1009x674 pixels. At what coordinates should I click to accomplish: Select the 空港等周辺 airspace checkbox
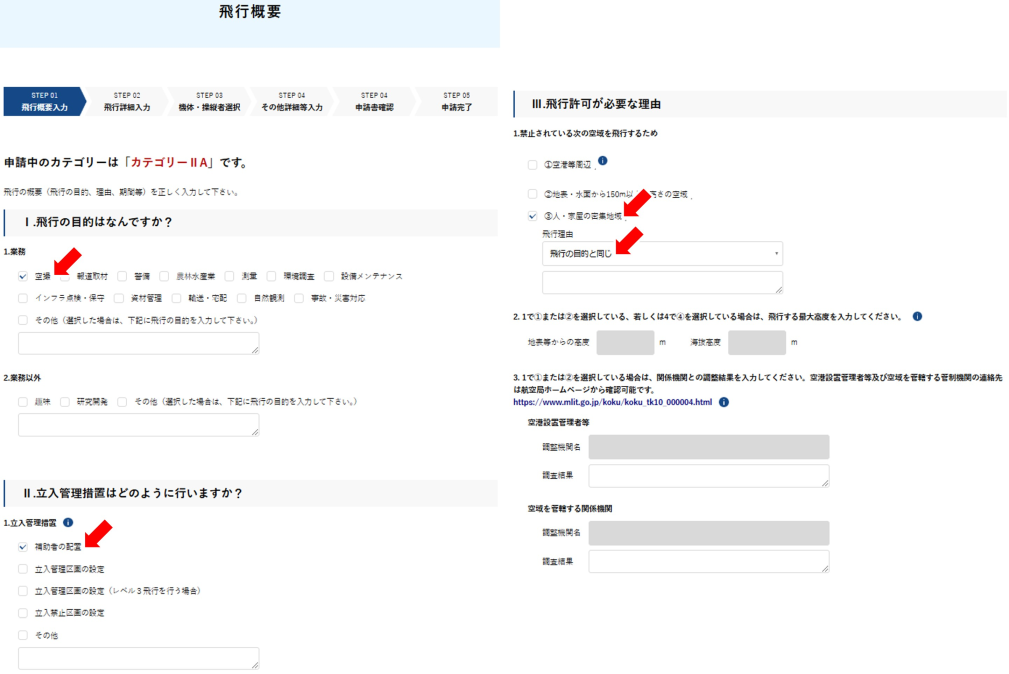[x=533, y=165]
